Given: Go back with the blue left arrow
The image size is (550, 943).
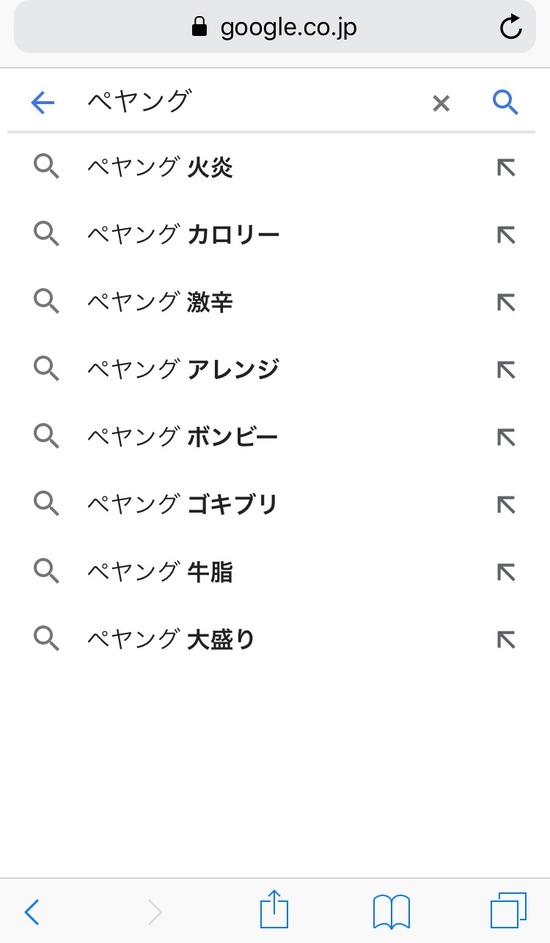Looking at the screenshot, I should tap(43, 103).
